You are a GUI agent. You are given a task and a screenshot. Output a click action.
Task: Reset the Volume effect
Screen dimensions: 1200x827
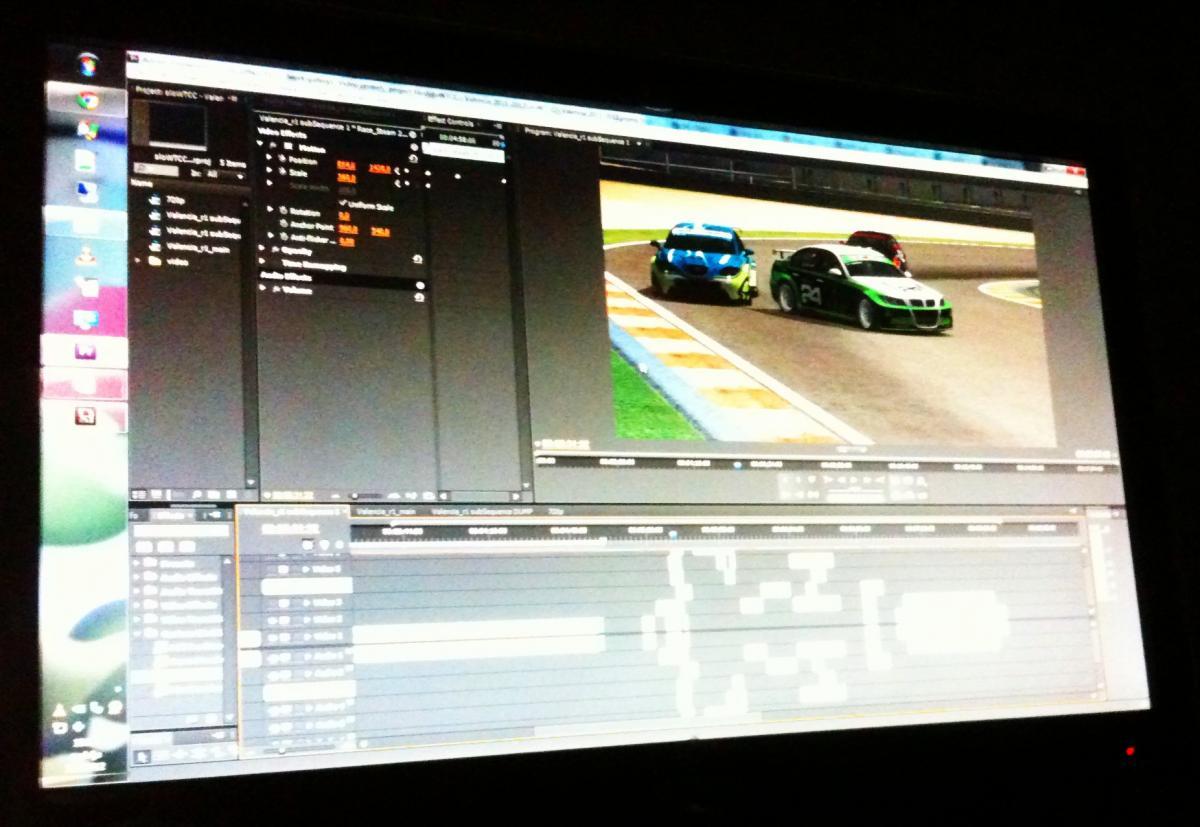point(419,298)
